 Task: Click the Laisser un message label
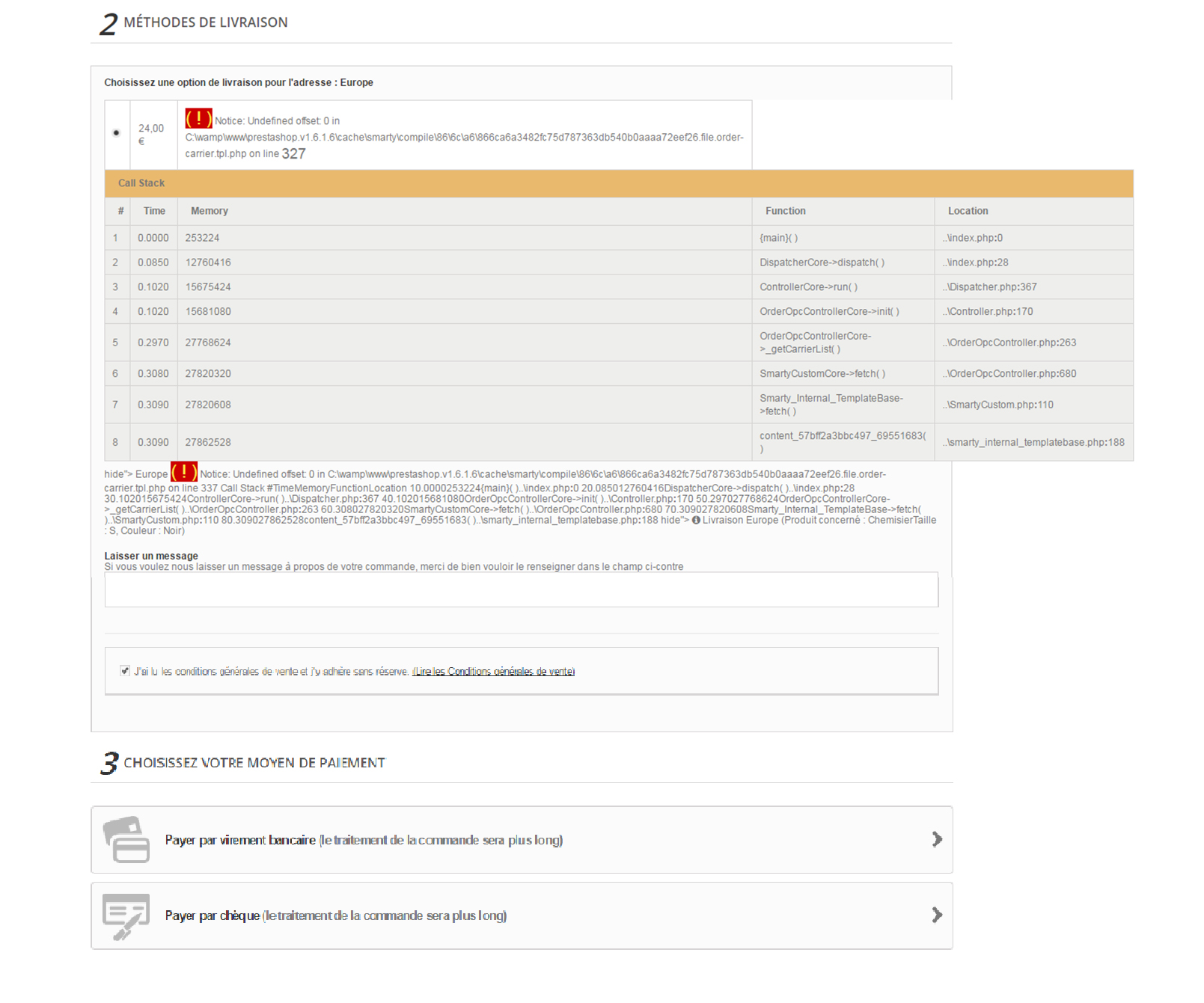tap(151, 556)
